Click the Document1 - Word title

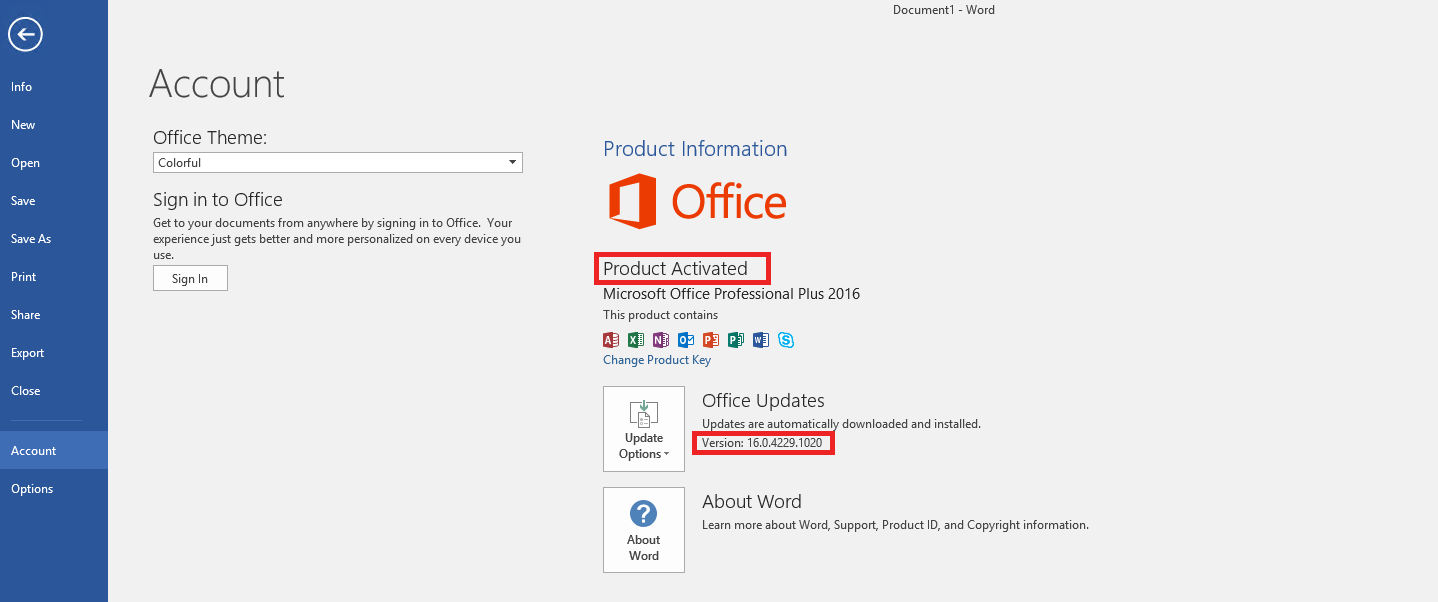coord(944,10)
